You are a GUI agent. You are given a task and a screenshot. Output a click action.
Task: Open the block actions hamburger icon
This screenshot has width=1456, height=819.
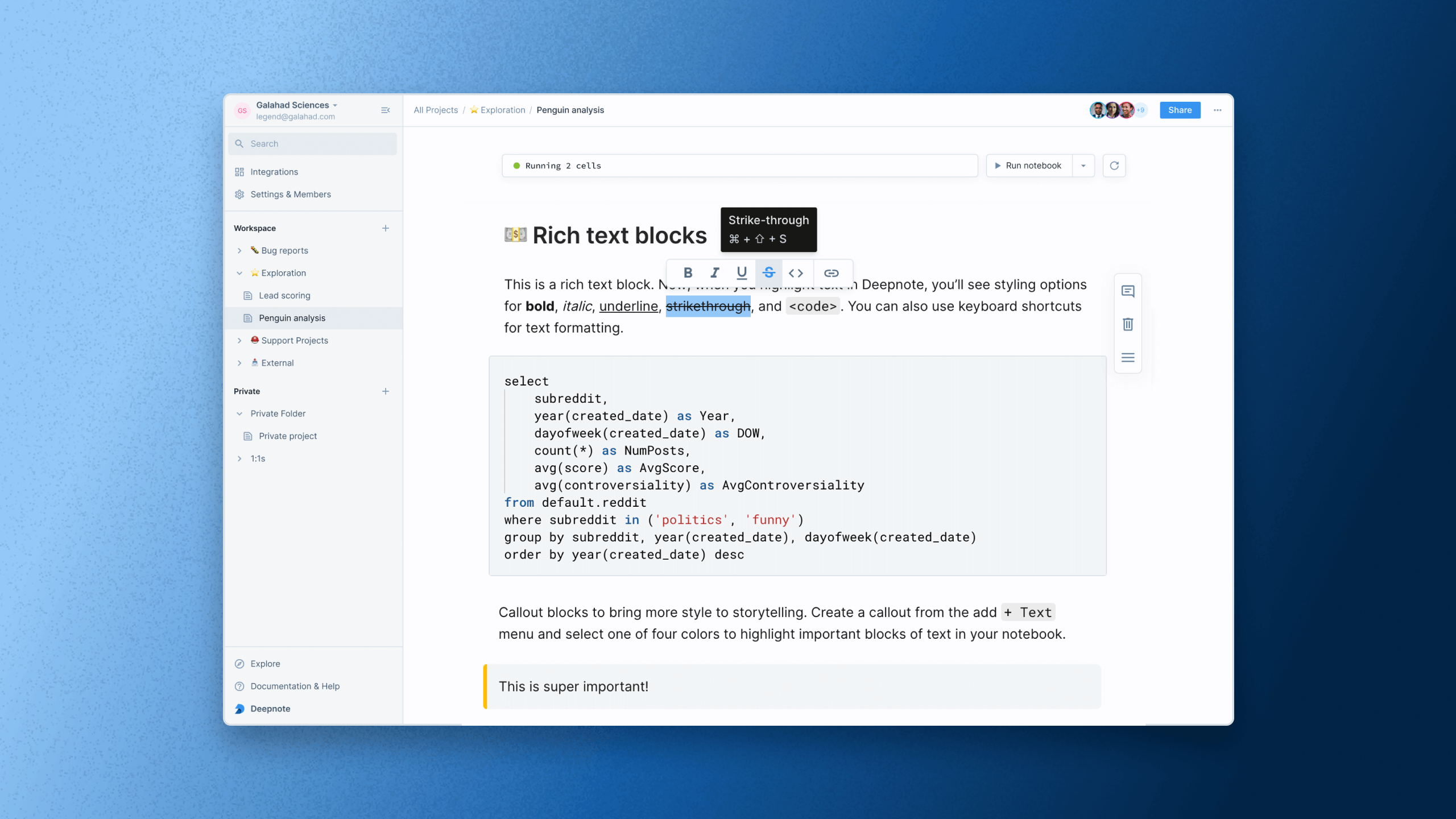(x=1127, y=357)
